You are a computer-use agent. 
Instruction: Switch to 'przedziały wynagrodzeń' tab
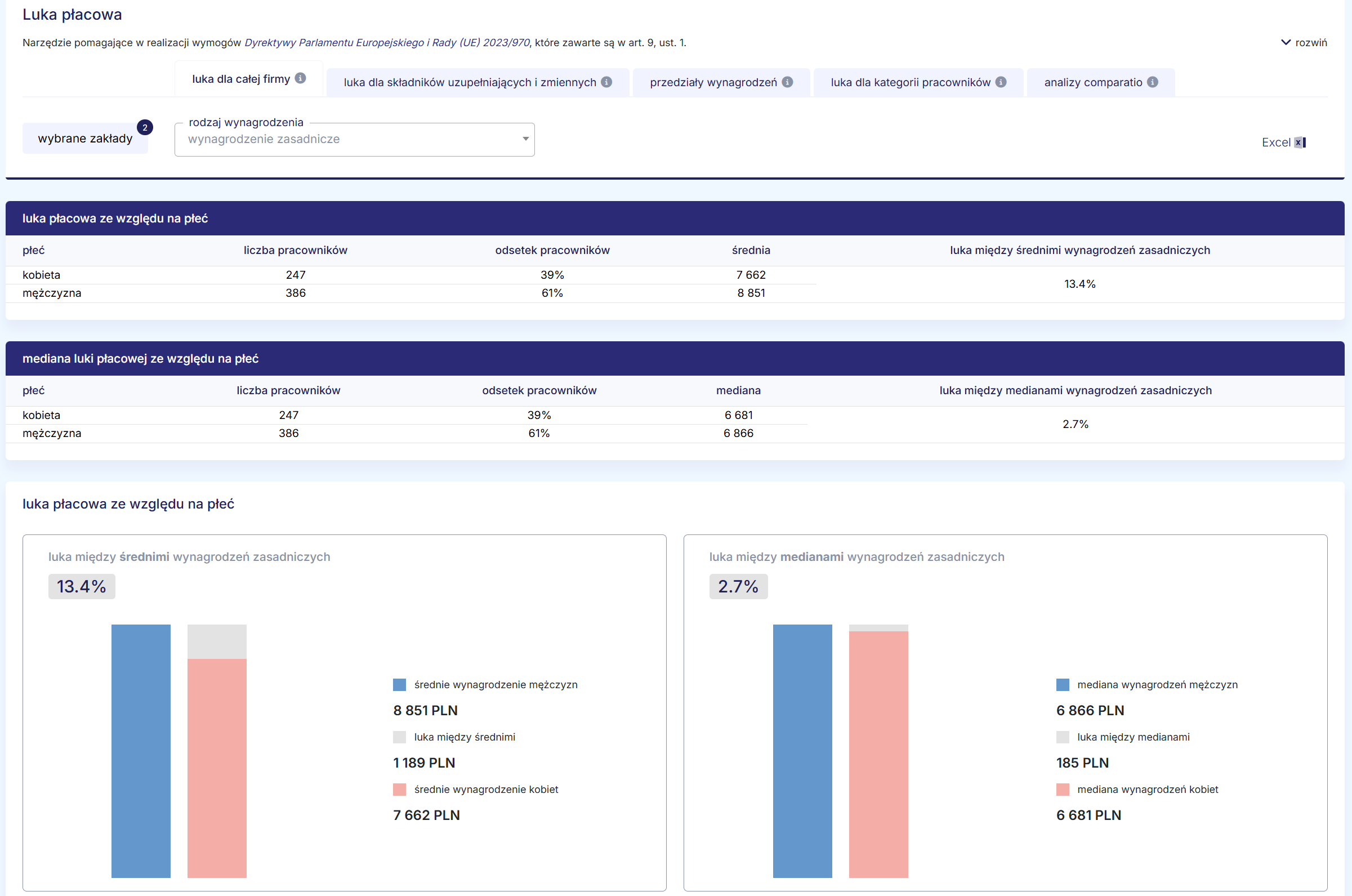(x=713, y=82)
